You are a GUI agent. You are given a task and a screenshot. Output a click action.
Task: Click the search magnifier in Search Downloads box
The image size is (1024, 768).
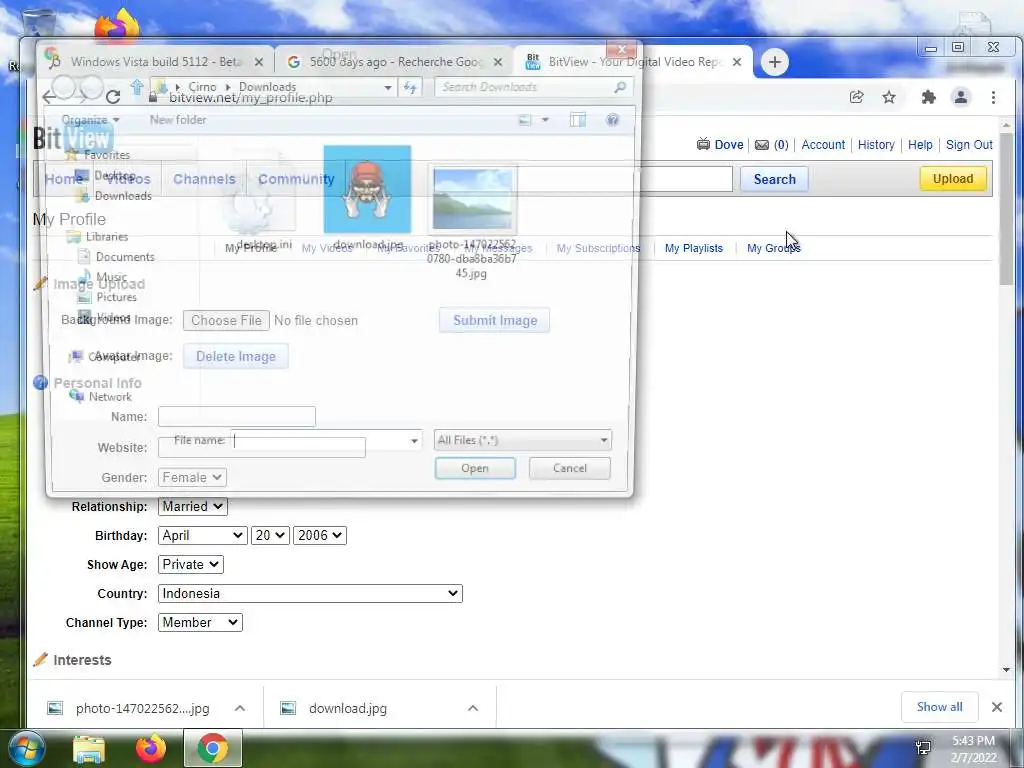click(620, 87)
